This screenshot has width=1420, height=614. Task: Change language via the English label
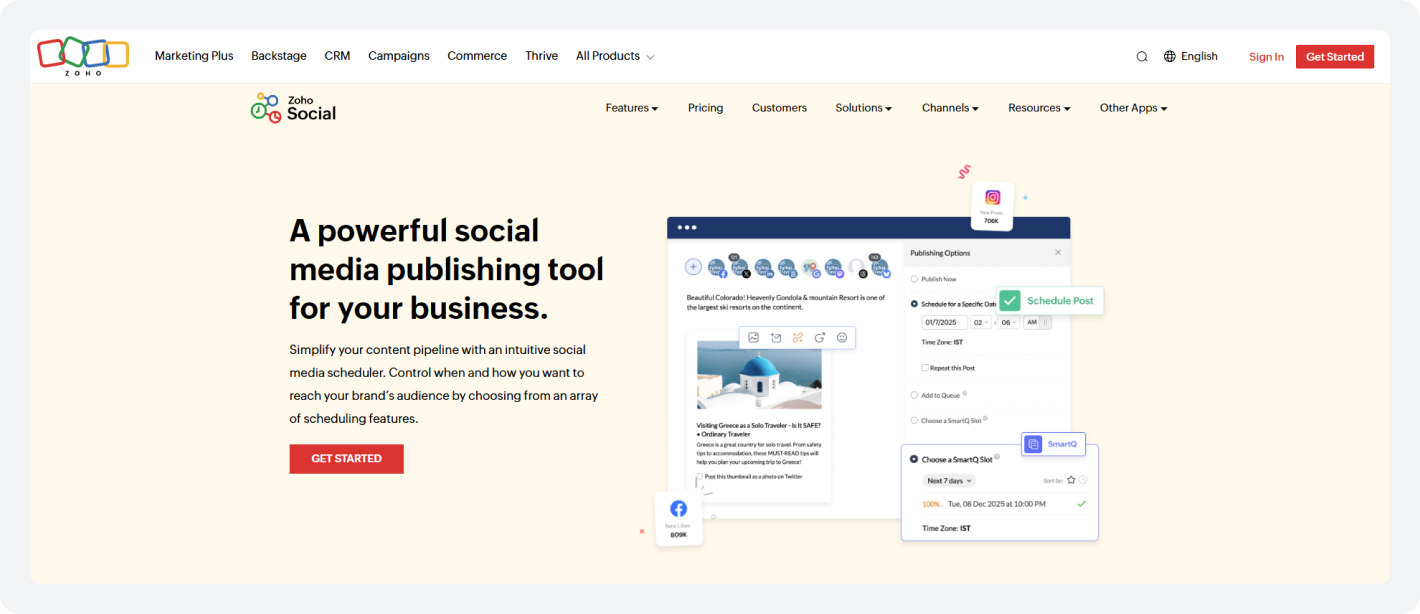click(x=1199, y=56)
